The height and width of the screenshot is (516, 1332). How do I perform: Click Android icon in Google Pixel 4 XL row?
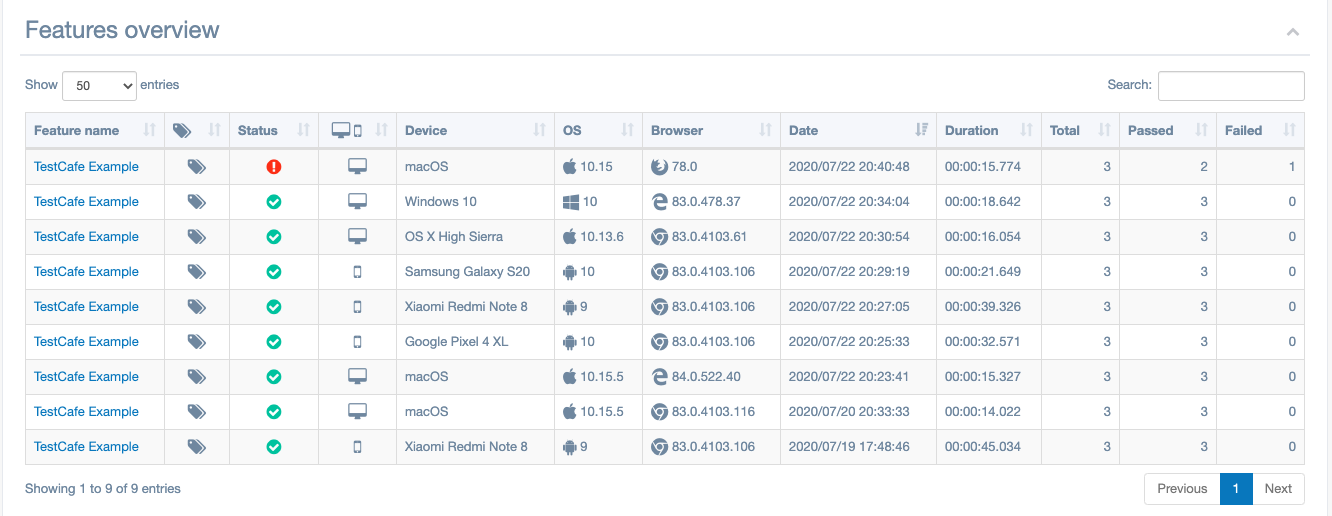click(570, 342)
